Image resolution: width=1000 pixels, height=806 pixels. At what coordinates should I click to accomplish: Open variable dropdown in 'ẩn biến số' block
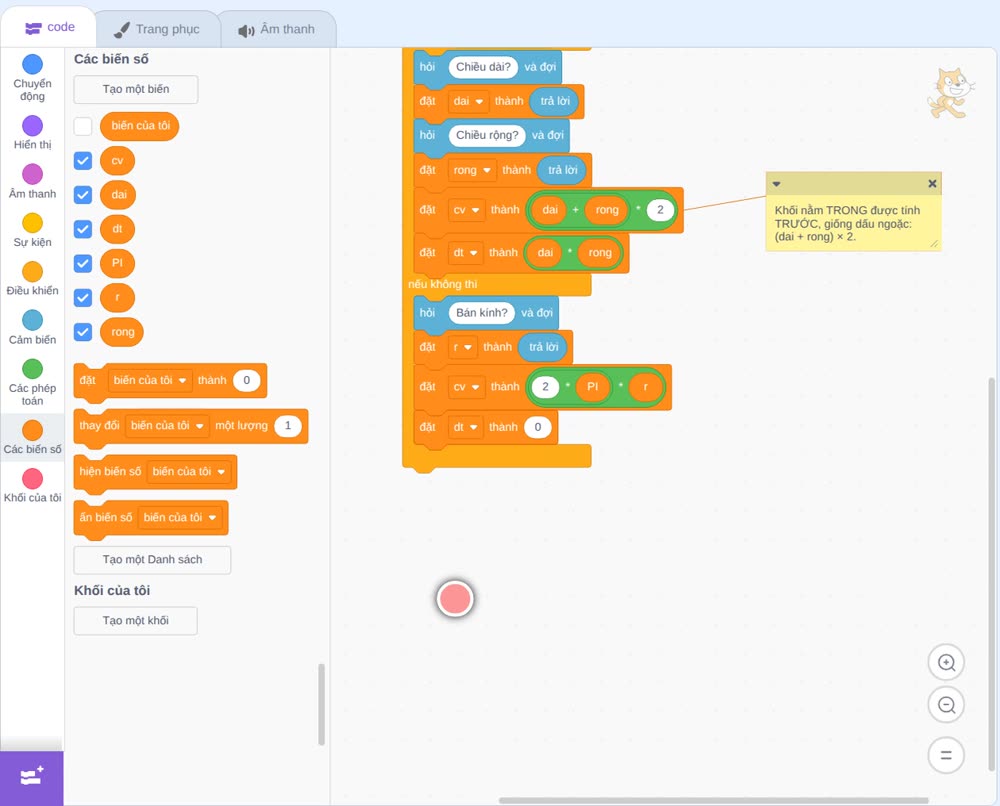point(180,517)
